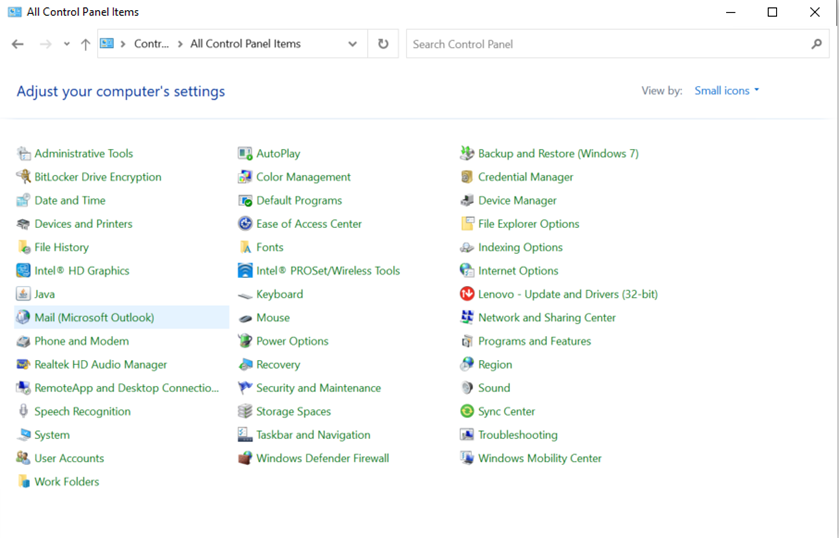This screenshot has width=839, height=538.
Task: Open the File Explorer Options link
Action: tap(529, 224)
